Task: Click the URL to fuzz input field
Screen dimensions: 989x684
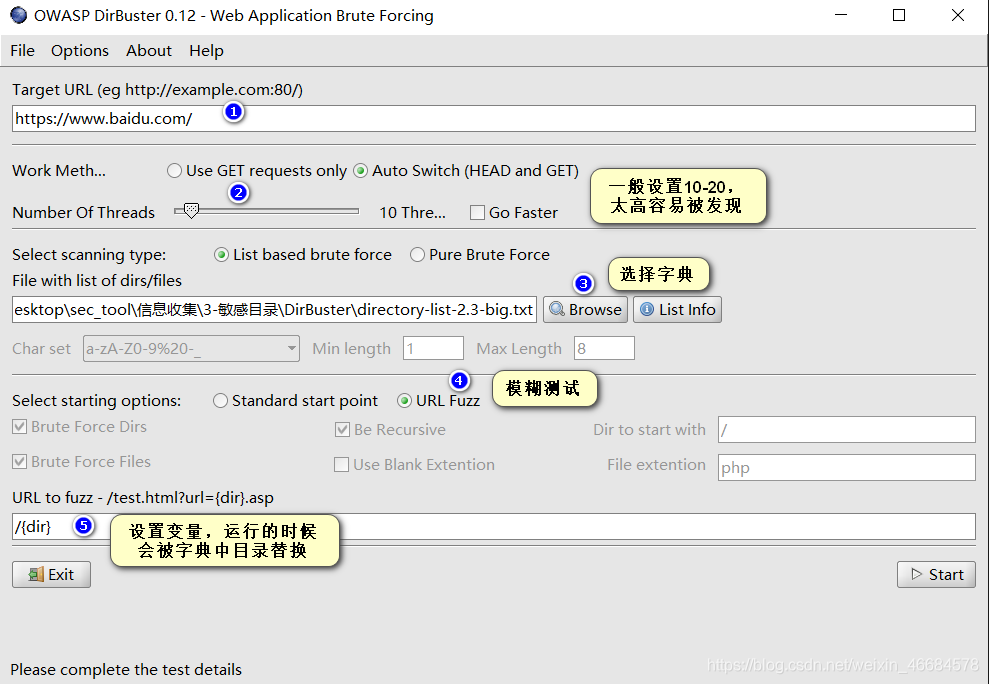Action: (x=494, y=526)
